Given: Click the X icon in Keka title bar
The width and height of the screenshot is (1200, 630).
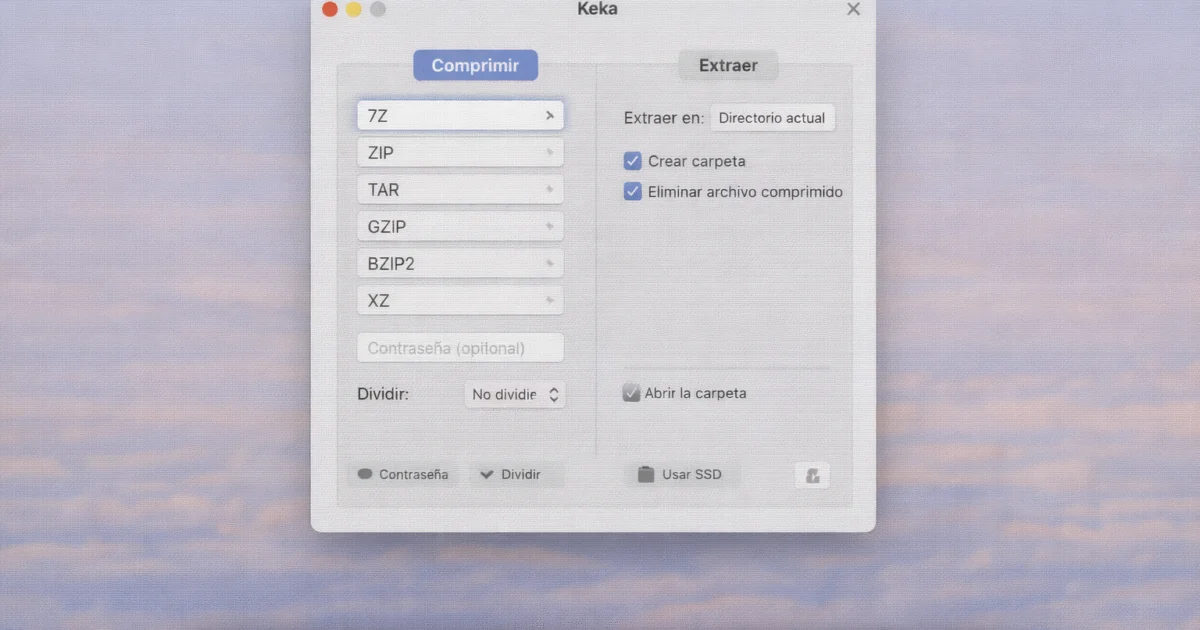Looking at the screenshot, I should tap(853, 9).
